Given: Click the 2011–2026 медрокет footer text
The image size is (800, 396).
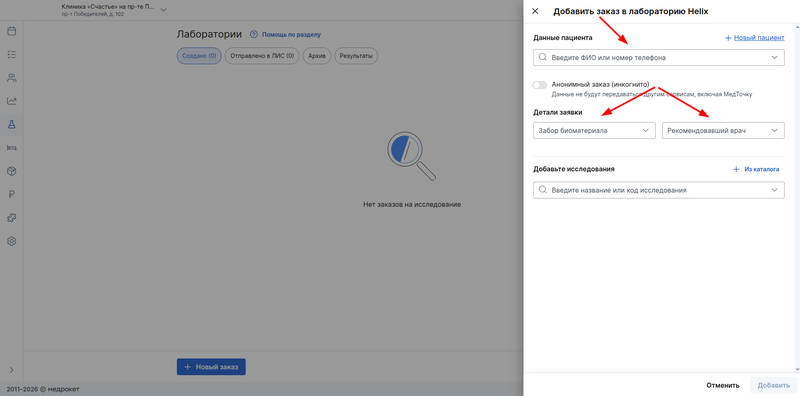Looking at the screenshot, I should pos(43,389).
